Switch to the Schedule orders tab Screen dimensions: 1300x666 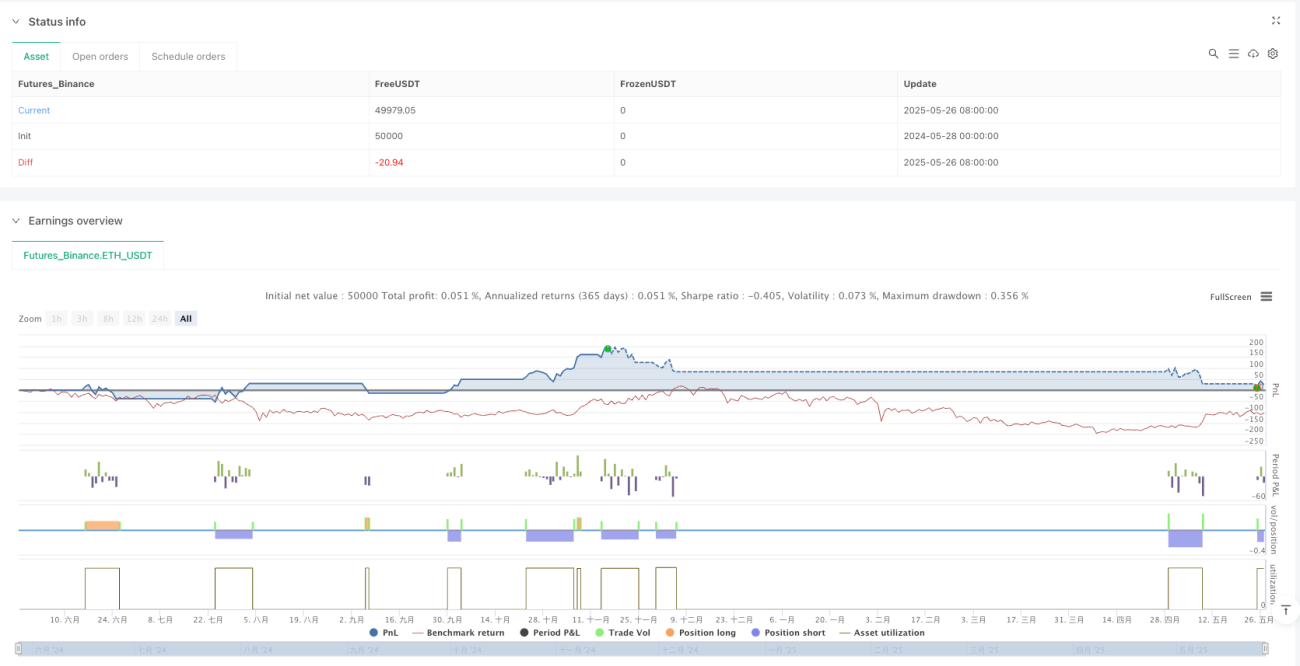pyautogui.click(x=188, y=57)
